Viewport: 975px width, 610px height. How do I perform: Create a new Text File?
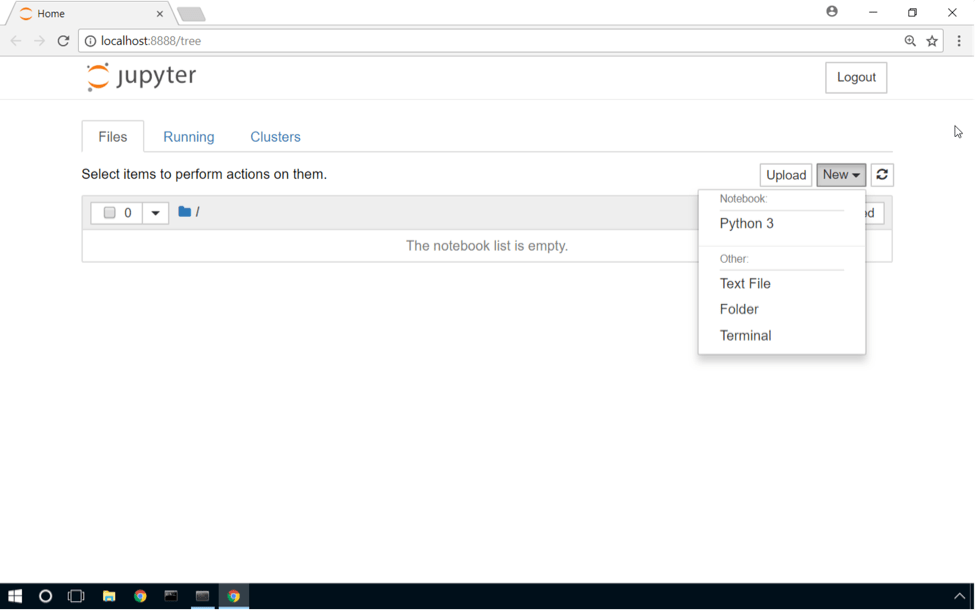(745, 284)
